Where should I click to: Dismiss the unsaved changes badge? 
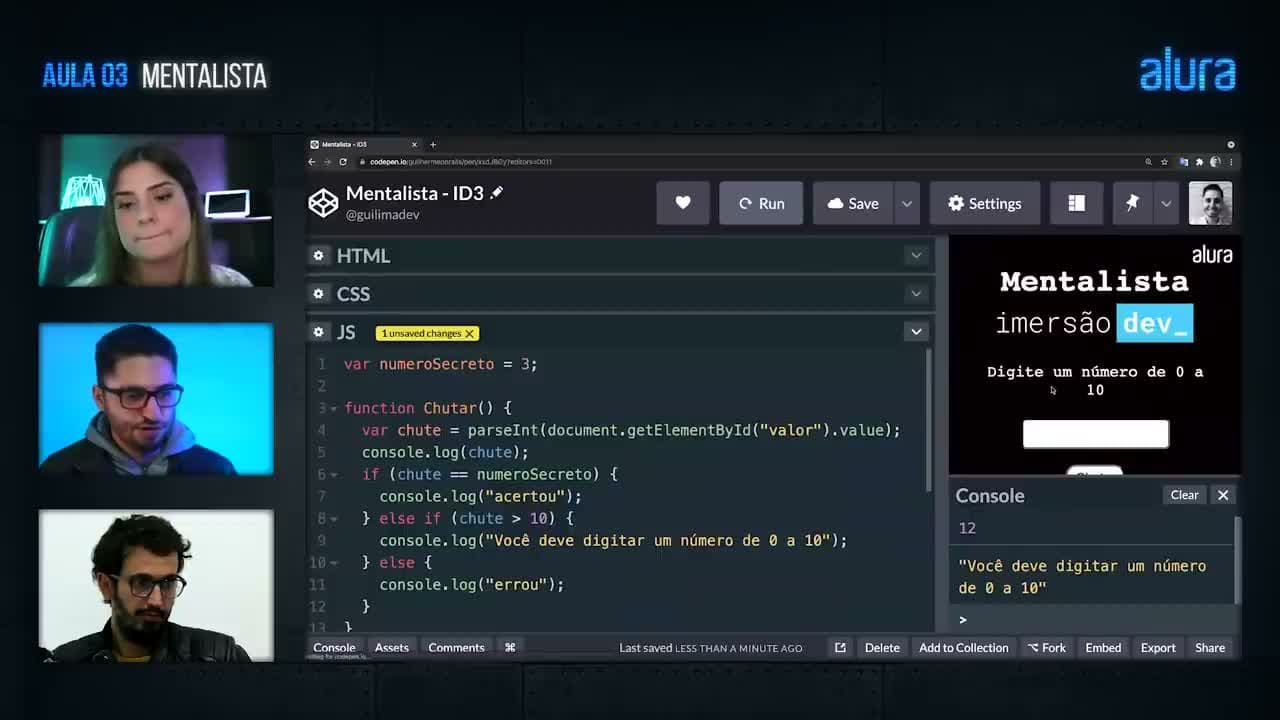pos(469,333)
